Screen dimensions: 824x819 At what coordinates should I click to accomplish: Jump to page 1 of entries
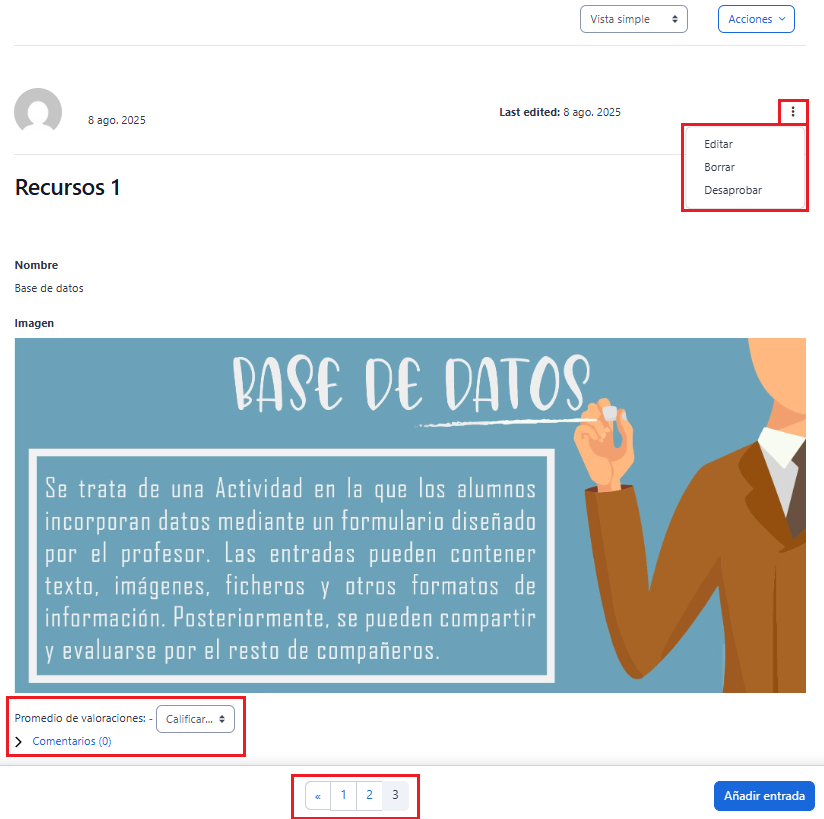(343, 796)
